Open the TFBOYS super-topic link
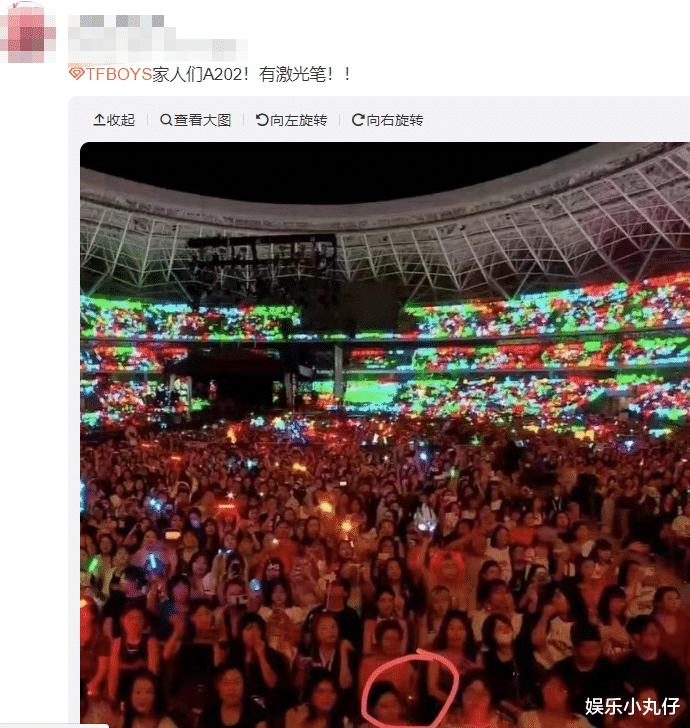The image size is (690, 728). (x=119, y=74)
